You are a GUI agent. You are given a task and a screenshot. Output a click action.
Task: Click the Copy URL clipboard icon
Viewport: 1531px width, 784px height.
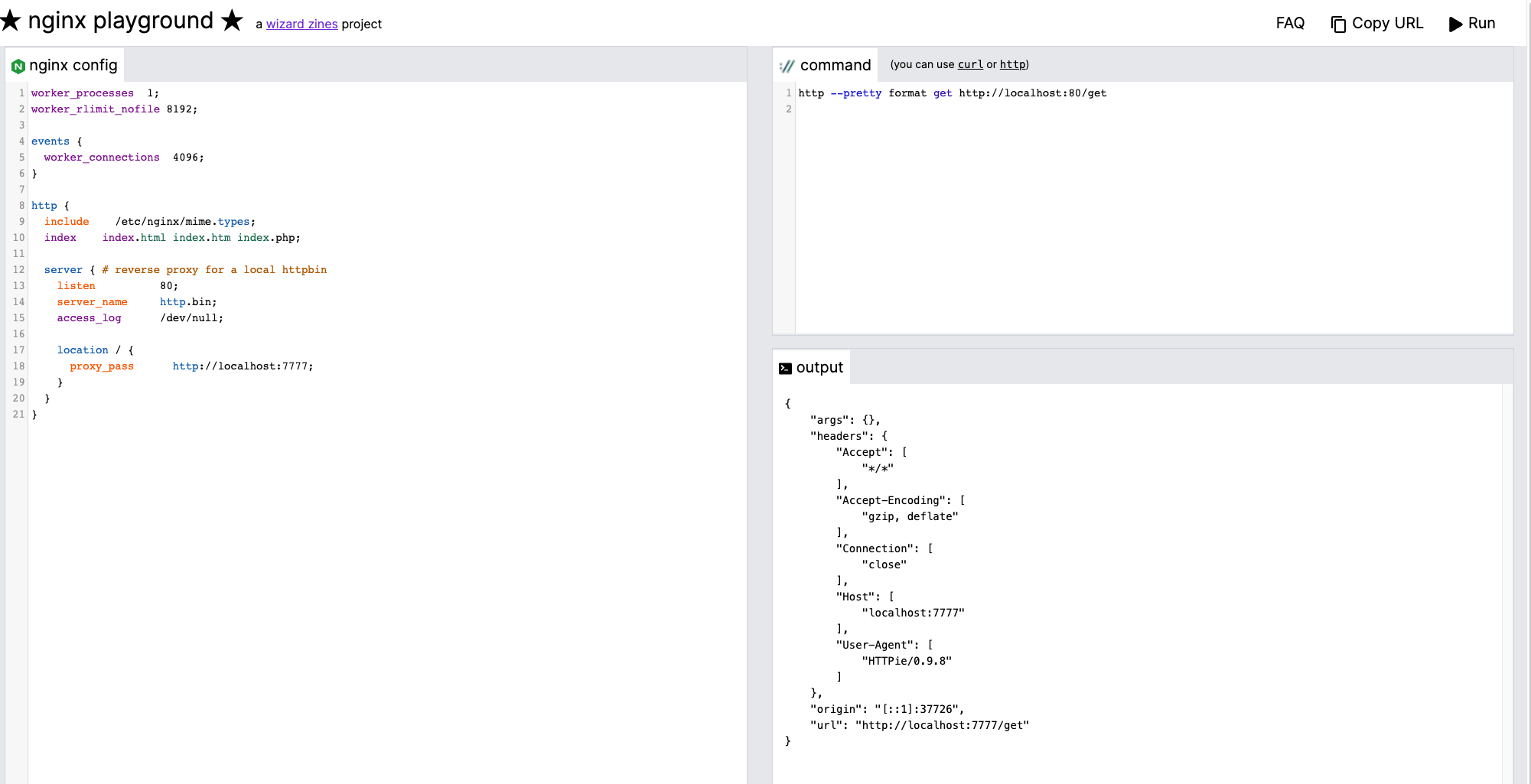pyautogui.click(x=1338, y=24)
